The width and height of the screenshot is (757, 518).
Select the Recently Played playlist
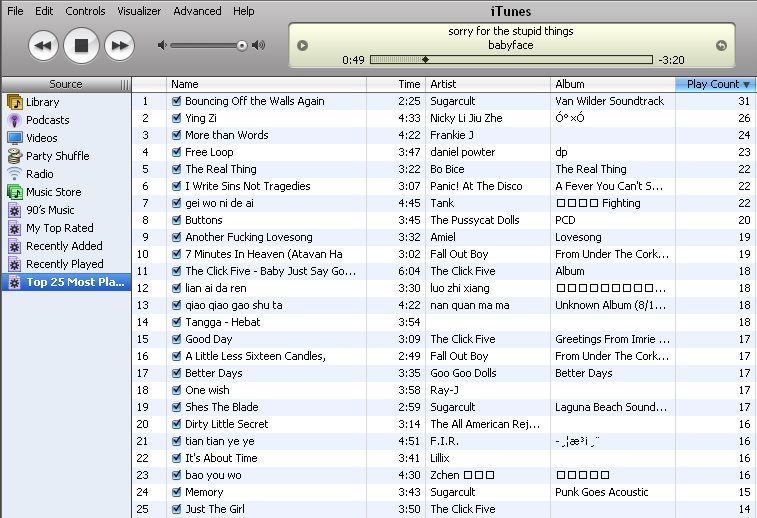click(66, 265)
